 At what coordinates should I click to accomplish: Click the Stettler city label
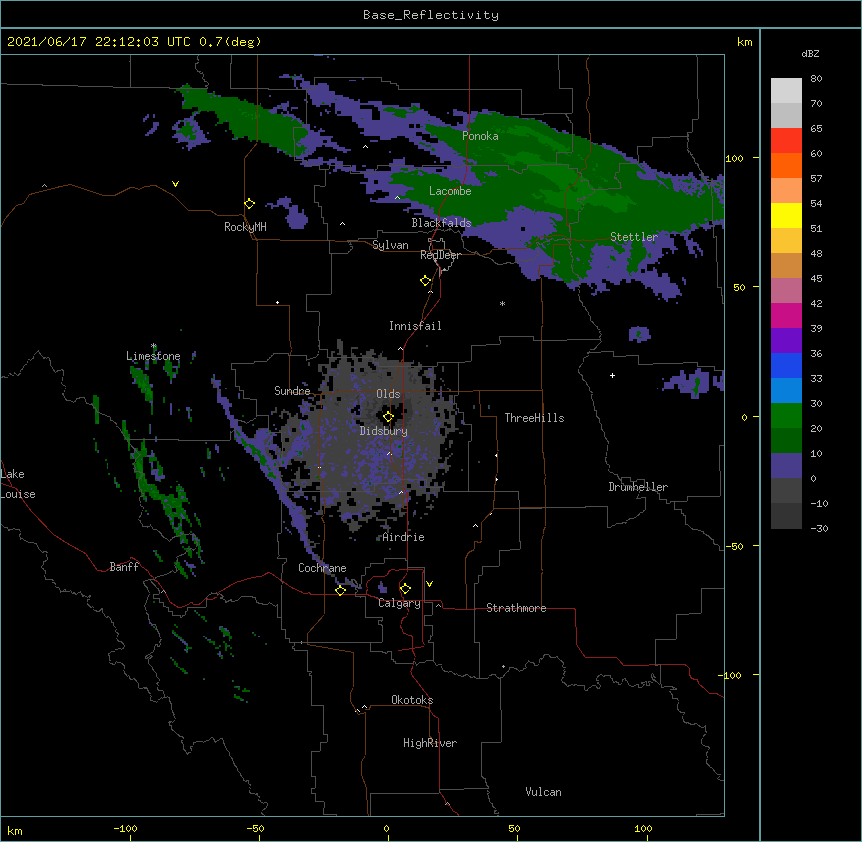click(x=634, y=237)
